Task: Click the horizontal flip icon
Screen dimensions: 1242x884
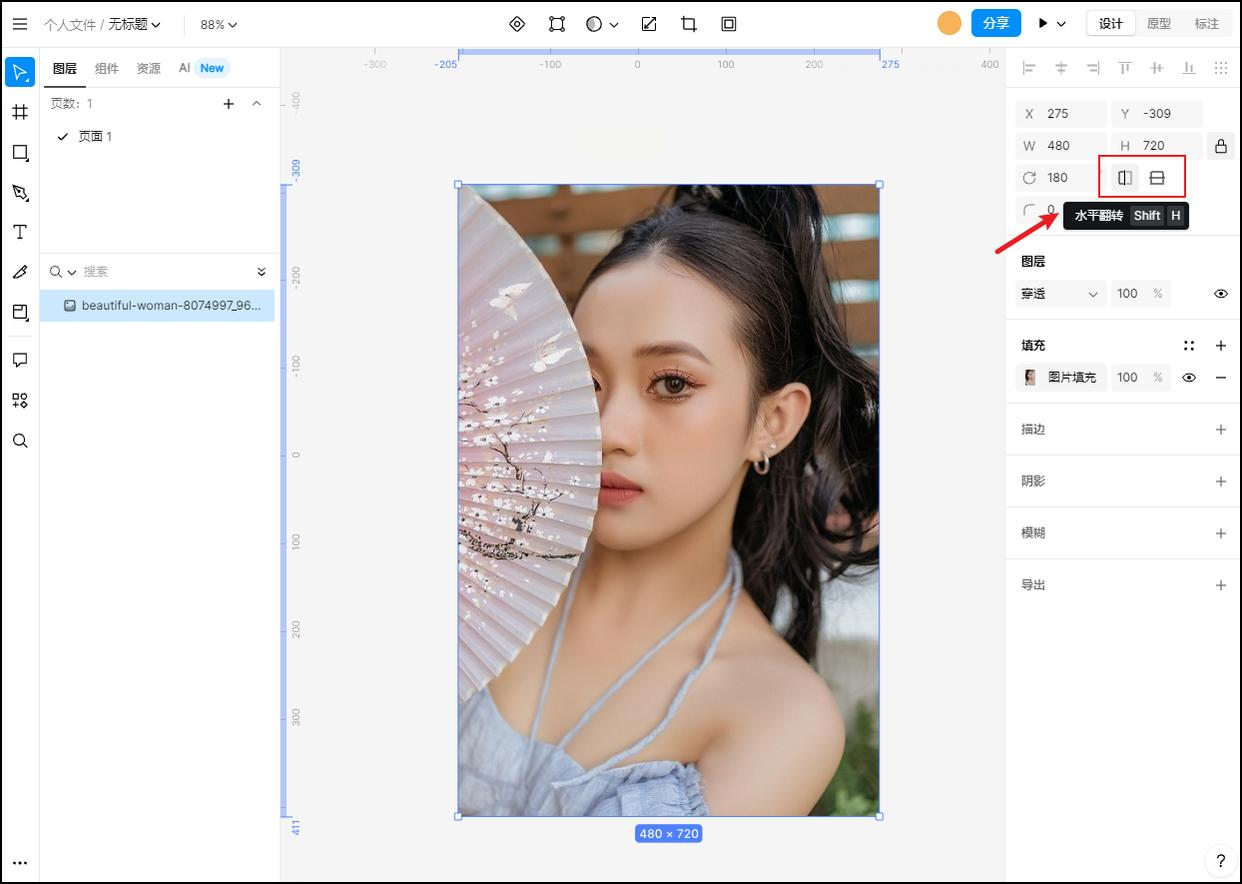Action: pyautogui.click(x=1125, y=178)
